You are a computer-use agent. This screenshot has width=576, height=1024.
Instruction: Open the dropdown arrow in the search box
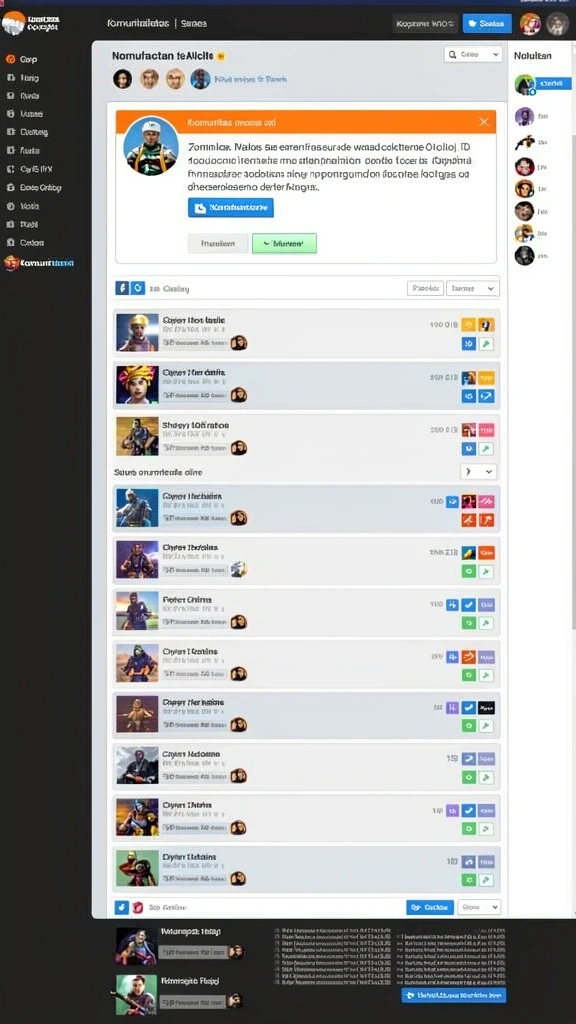point(495,55)
